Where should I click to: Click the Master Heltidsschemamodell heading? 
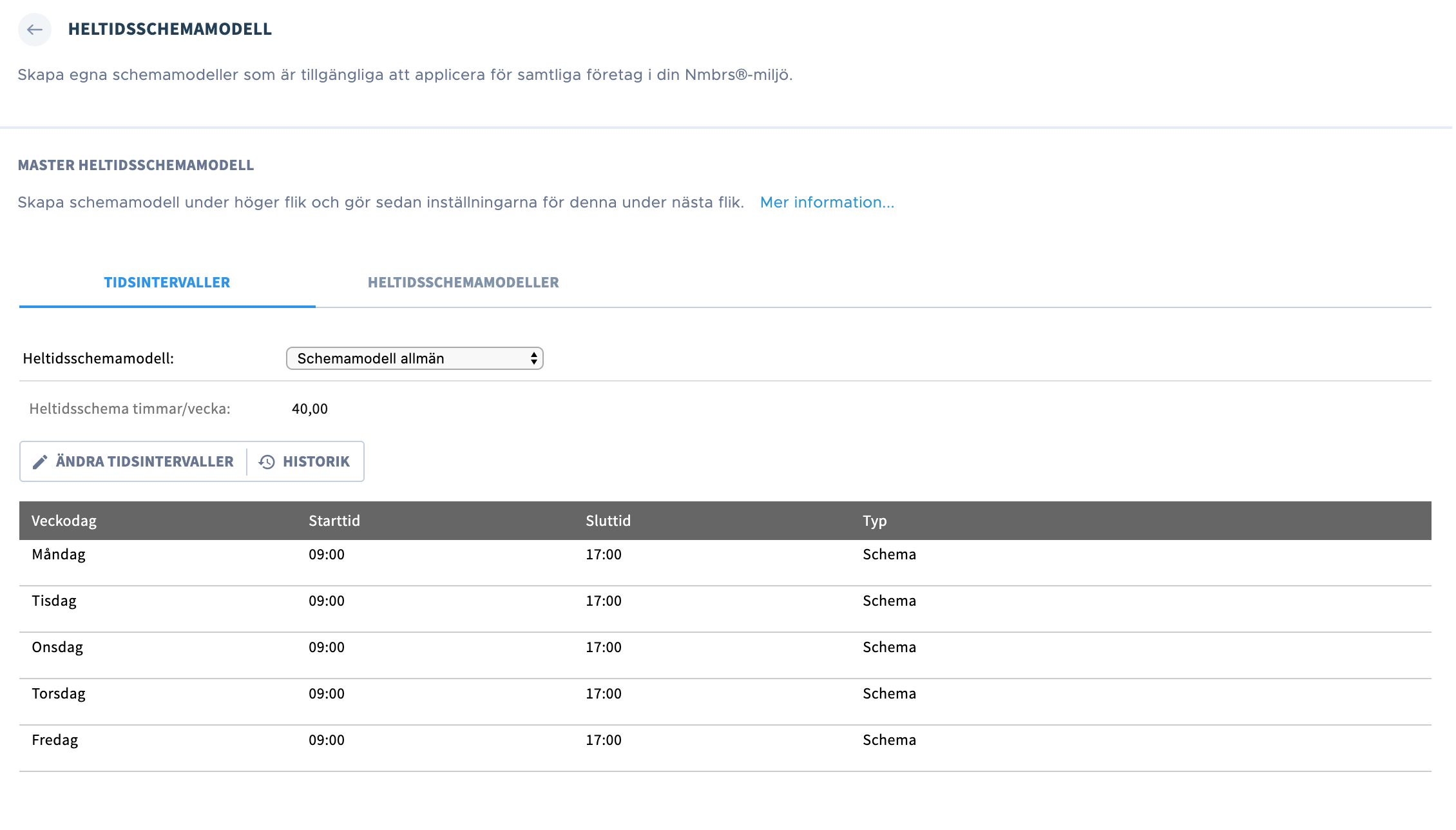pyautogui.click(x=136, y=165)
